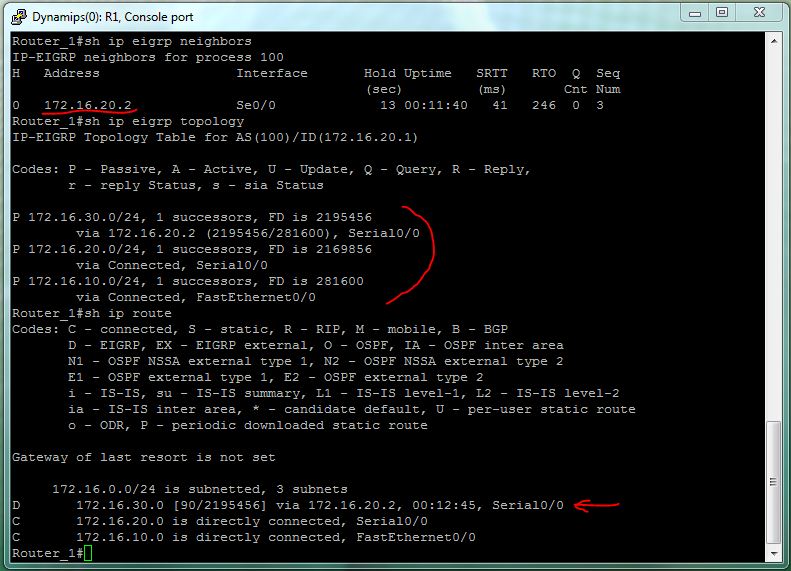
Task: Click the 'Uptime' column header
Action: click(428, 73)
